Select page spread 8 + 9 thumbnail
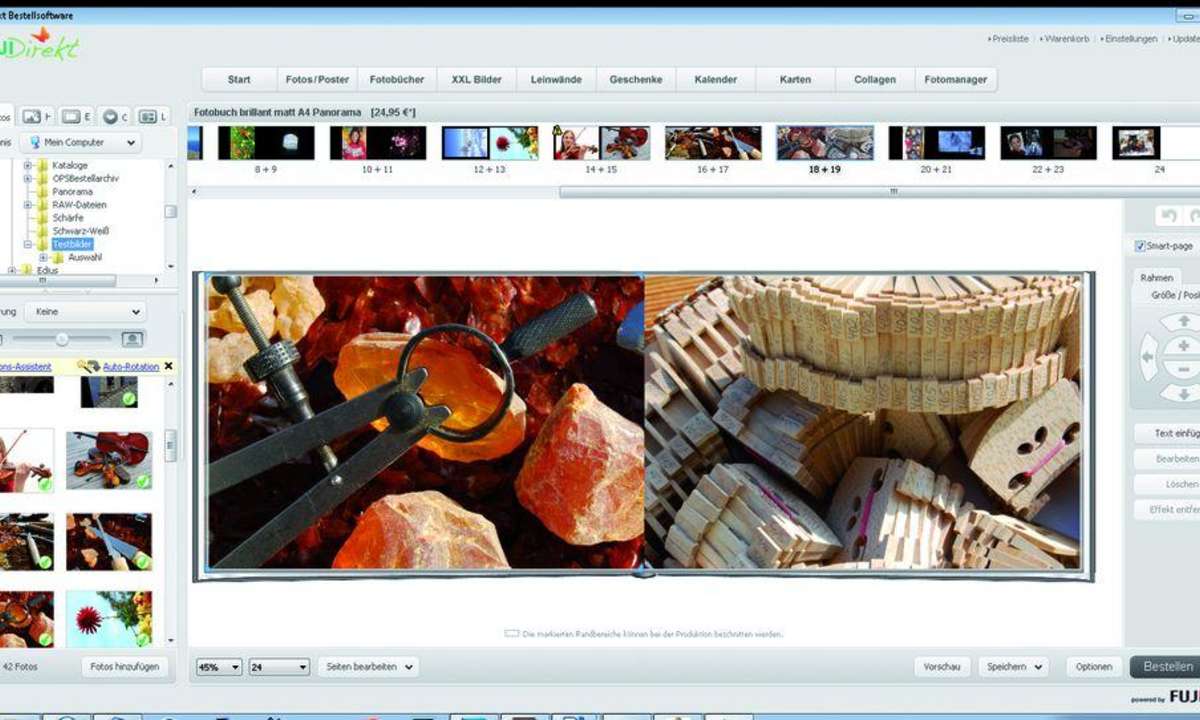 [x=266, y=143]
